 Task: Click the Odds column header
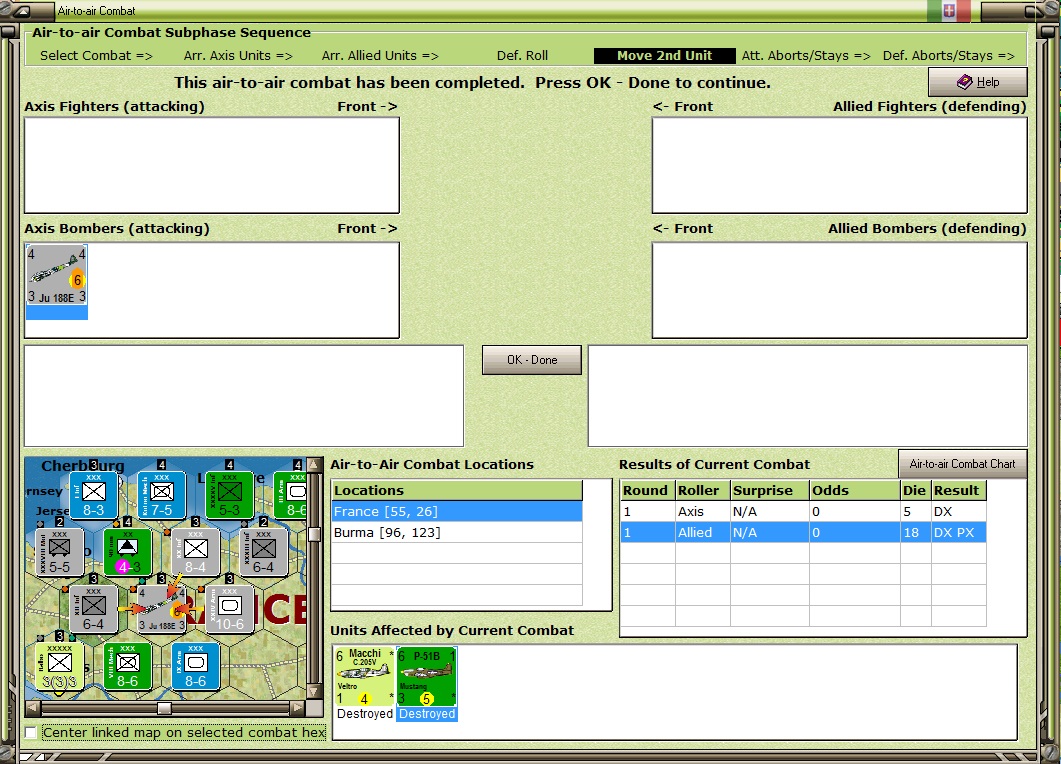(855, 491)
